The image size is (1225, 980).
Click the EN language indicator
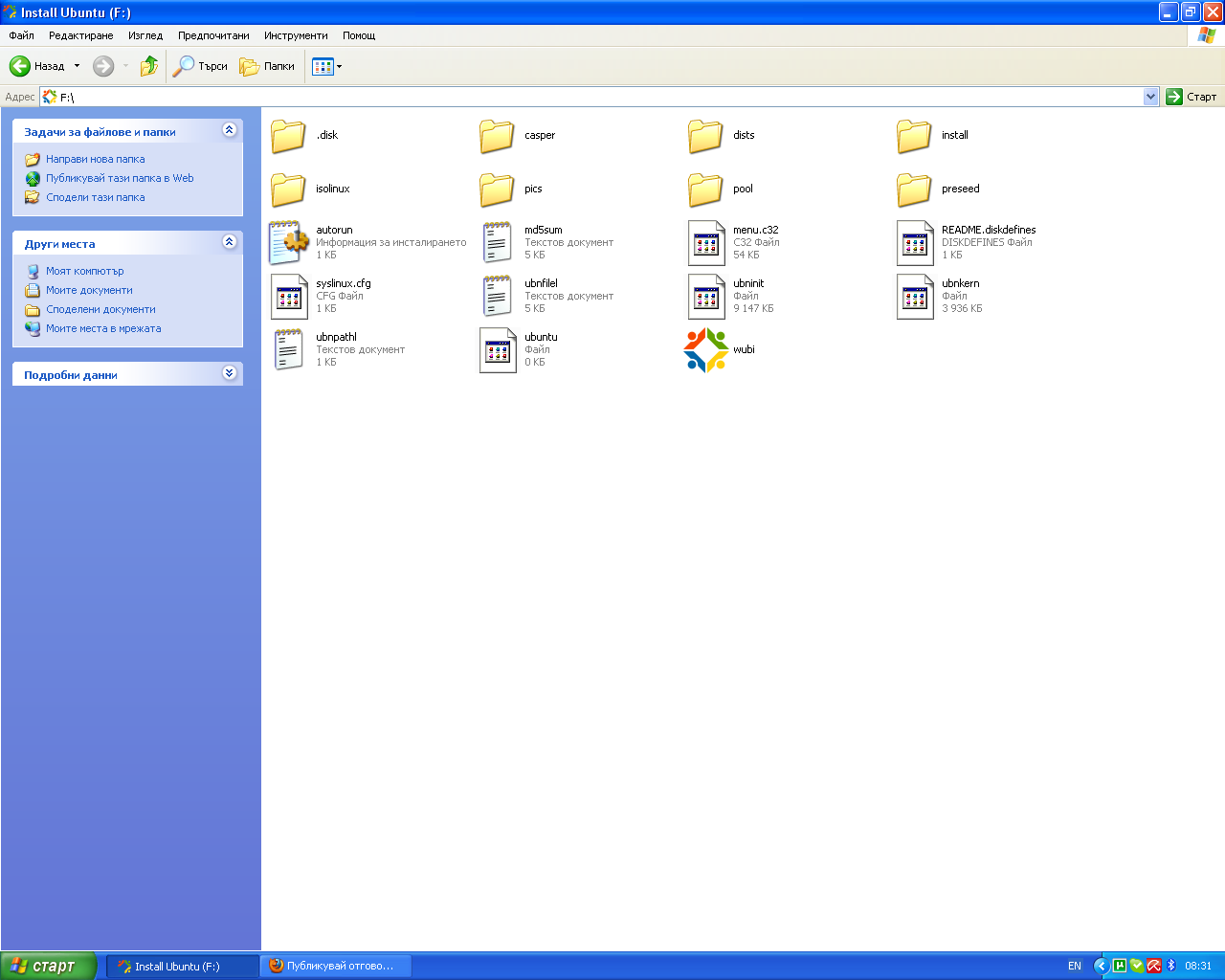[1075, 967]
